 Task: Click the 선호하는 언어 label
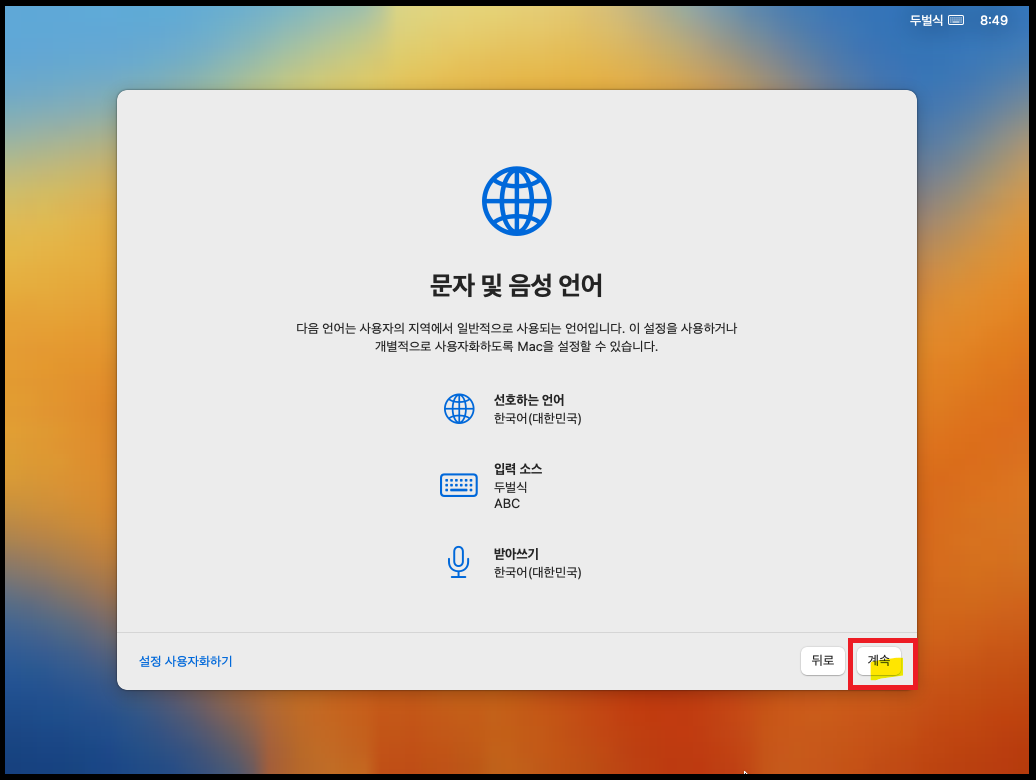(529, 400)
